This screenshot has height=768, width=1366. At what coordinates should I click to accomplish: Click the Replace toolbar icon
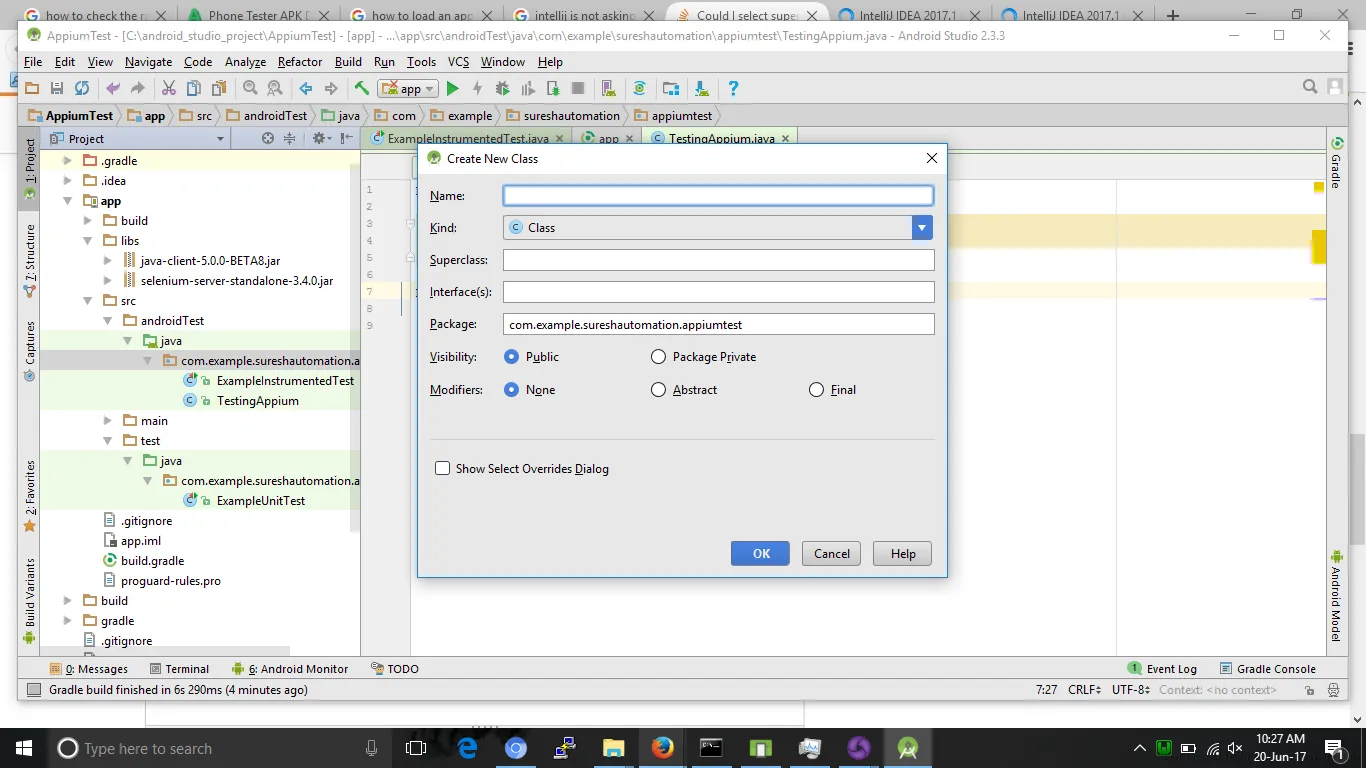(x=275, y=89)
